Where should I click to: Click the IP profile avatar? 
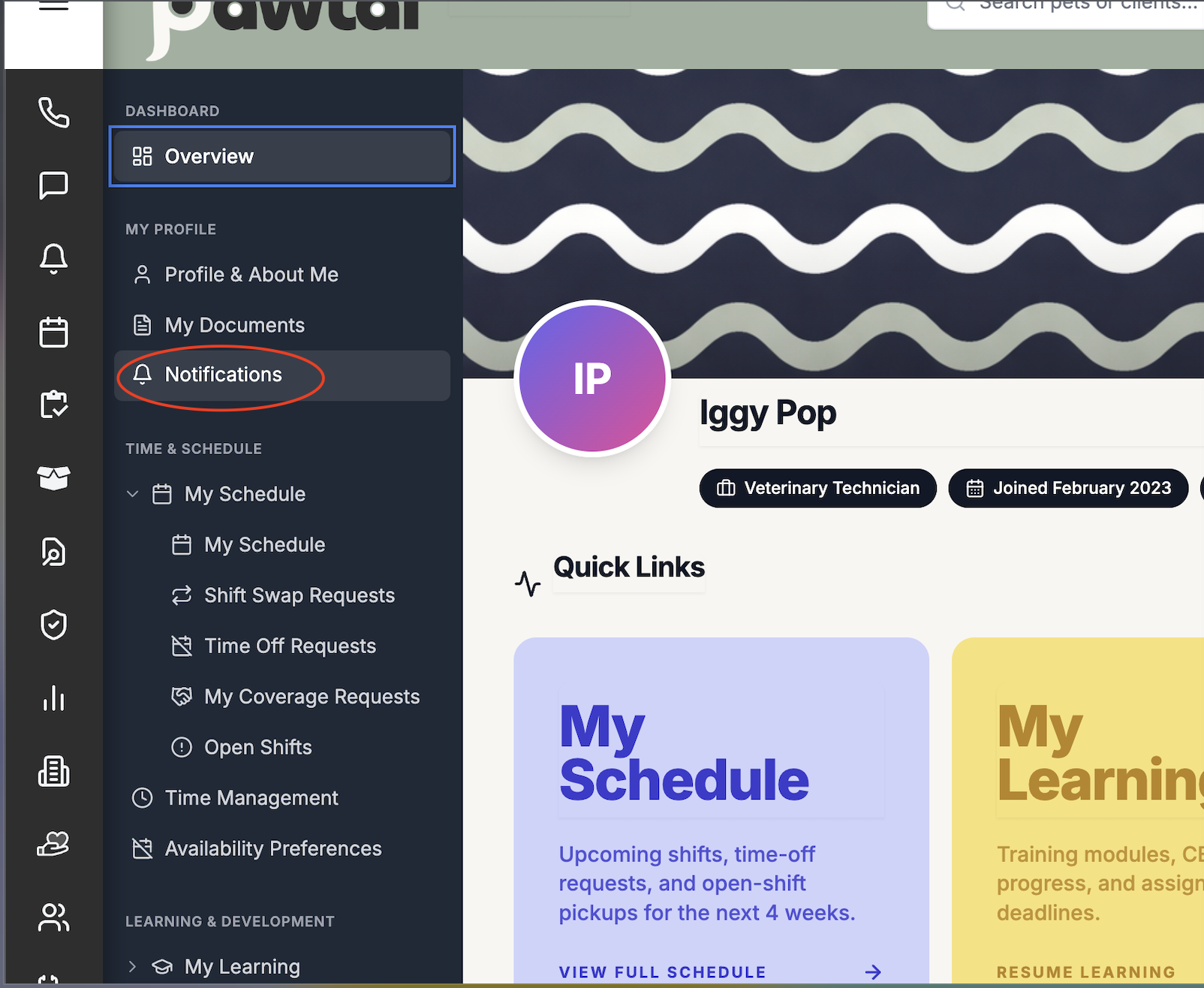[x=592, y=378]
